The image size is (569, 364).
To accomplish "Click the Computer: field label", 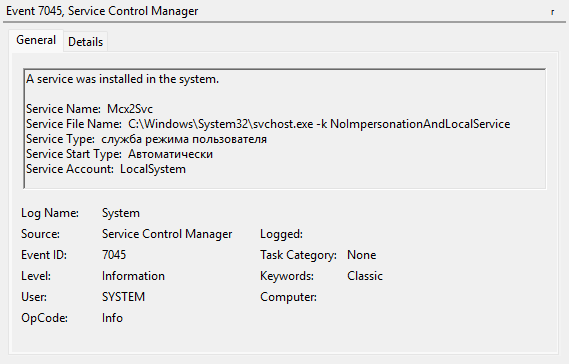I will pyautogui.click(x=288, y=297).
